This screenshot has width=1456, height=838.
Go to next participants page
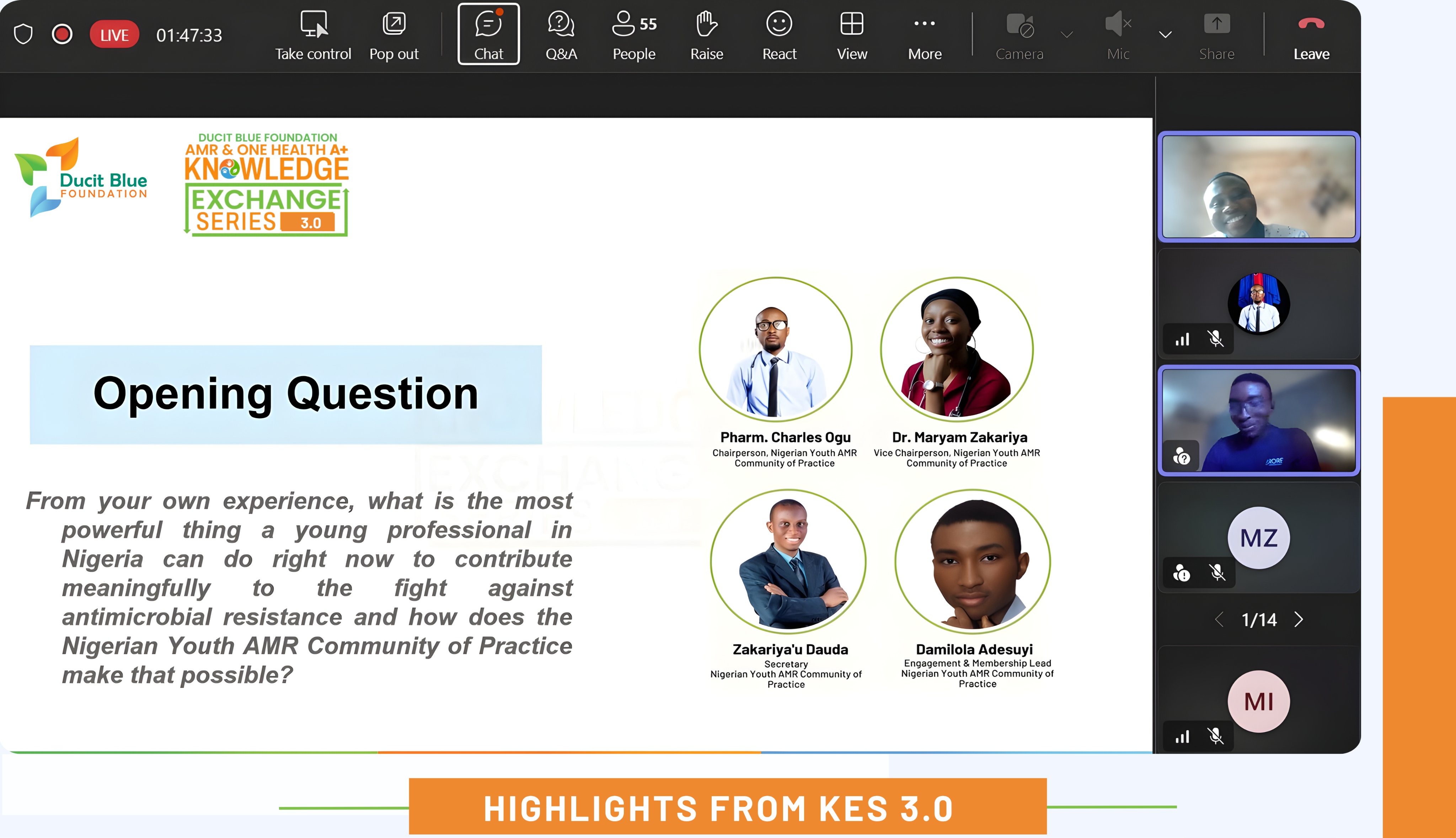point(1299,620)
